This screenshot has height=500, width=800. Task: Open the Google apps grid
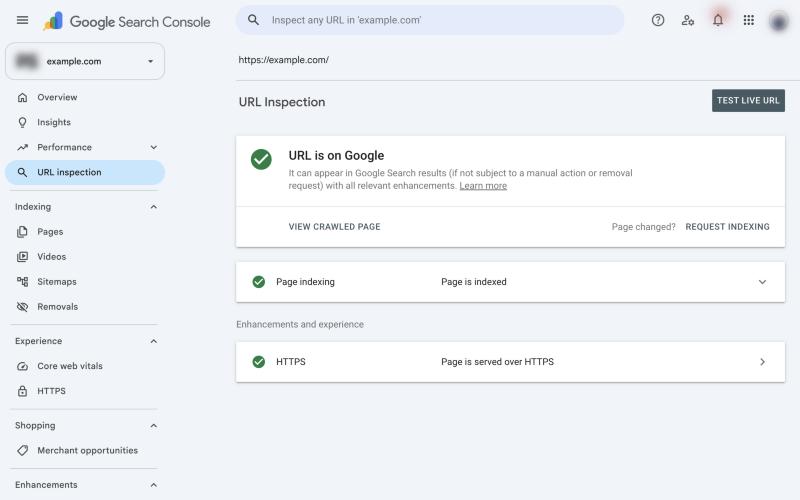point(748,20)
